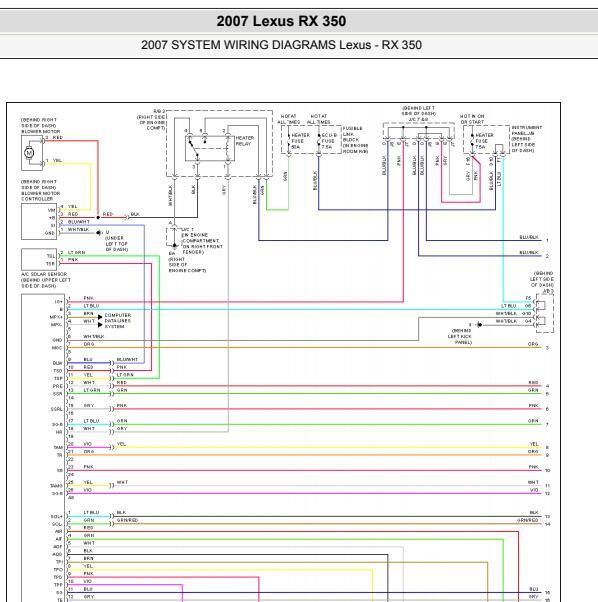This screenshot has width=598, height=602.
Task: Select the "(UNDER LEFT TOP OF DASH)" ground note
Action: 116,244
